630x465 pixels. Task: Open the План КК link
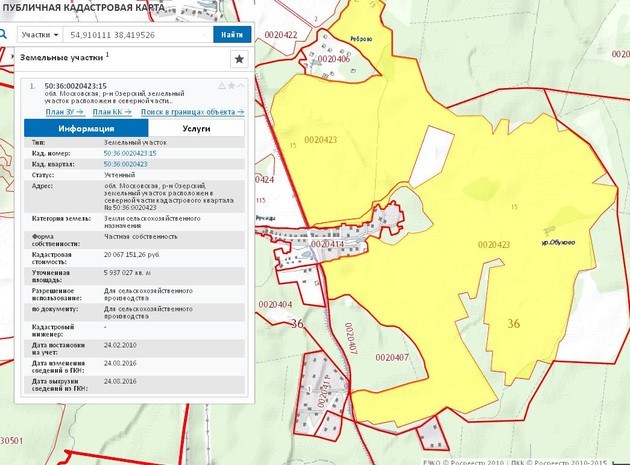(112, 112)
